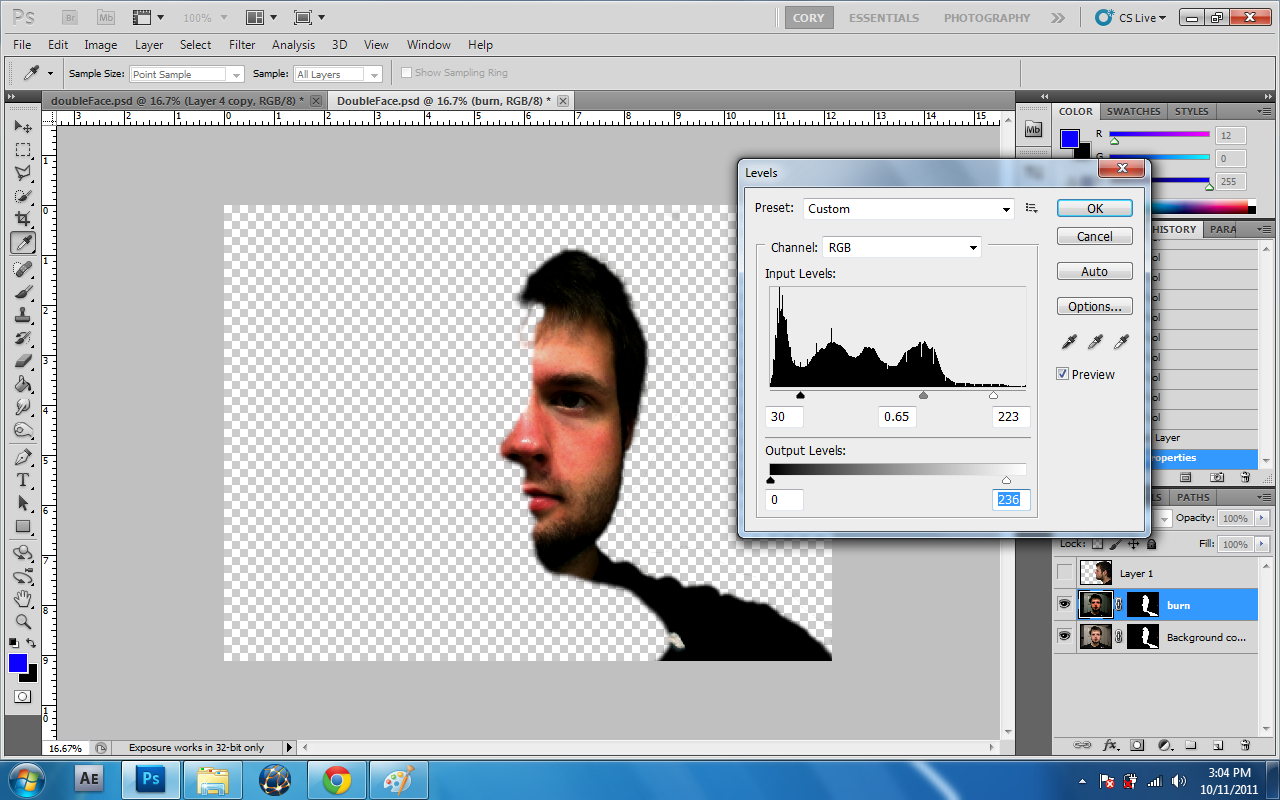This screenshot has height=800, width=1280.
Task: Hide the Background copy layer
Action: [x=1064, y=637]
